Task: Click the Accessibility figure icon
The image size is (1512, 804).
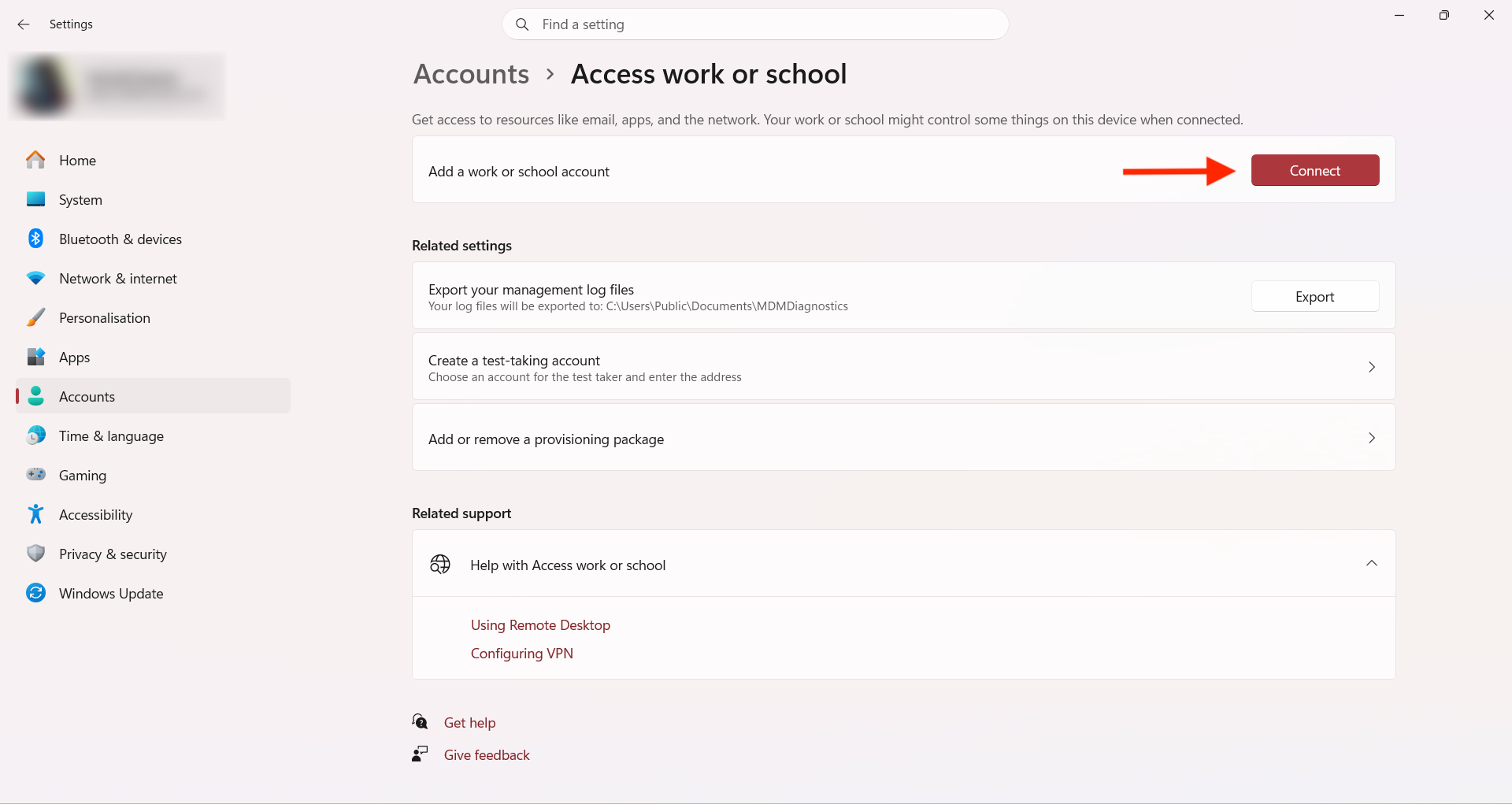Action: tap(35, 514)
